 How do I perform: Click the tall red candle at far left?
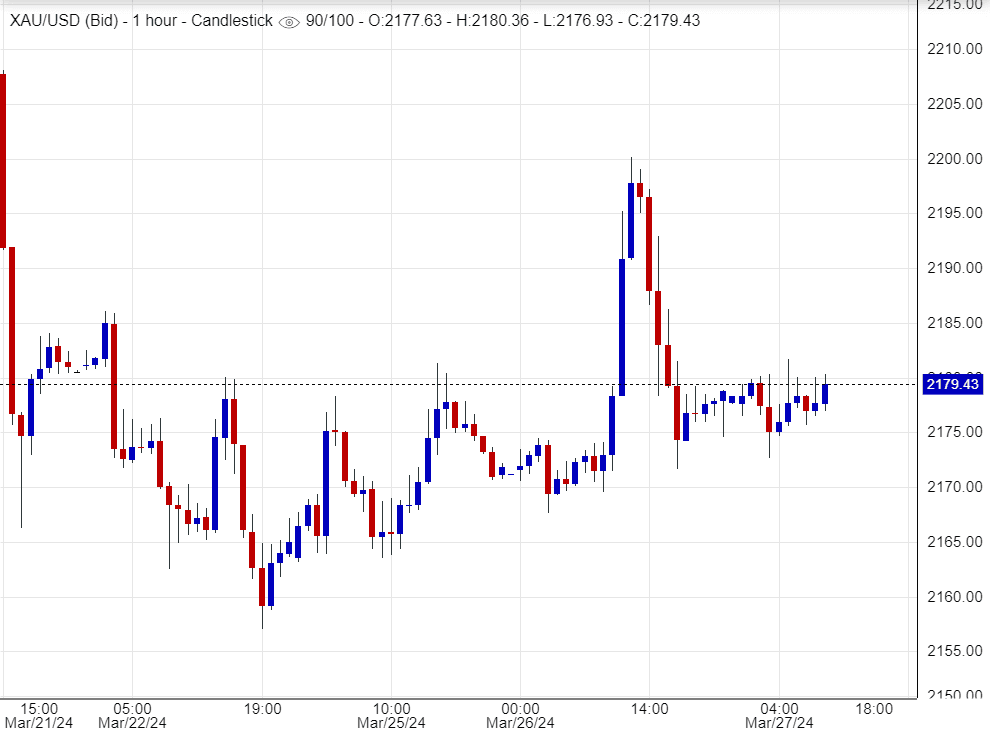point(3,160)
